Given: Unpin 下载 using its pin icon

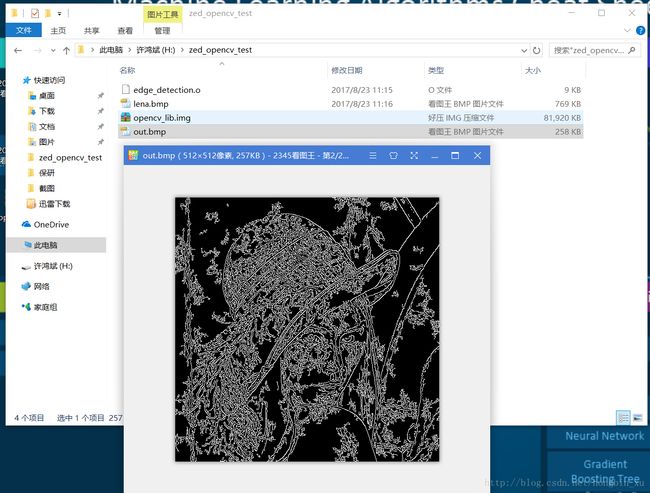Looking at the screenshot, I should (100, 111).
